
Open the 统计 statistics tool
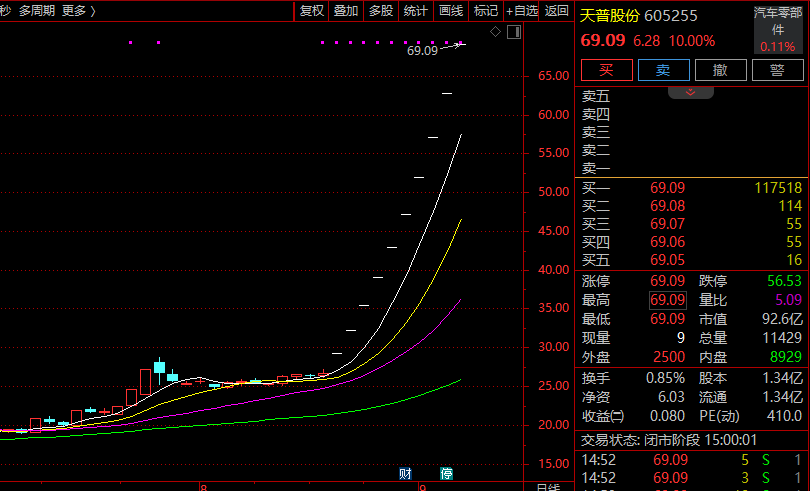pos(415,11)
